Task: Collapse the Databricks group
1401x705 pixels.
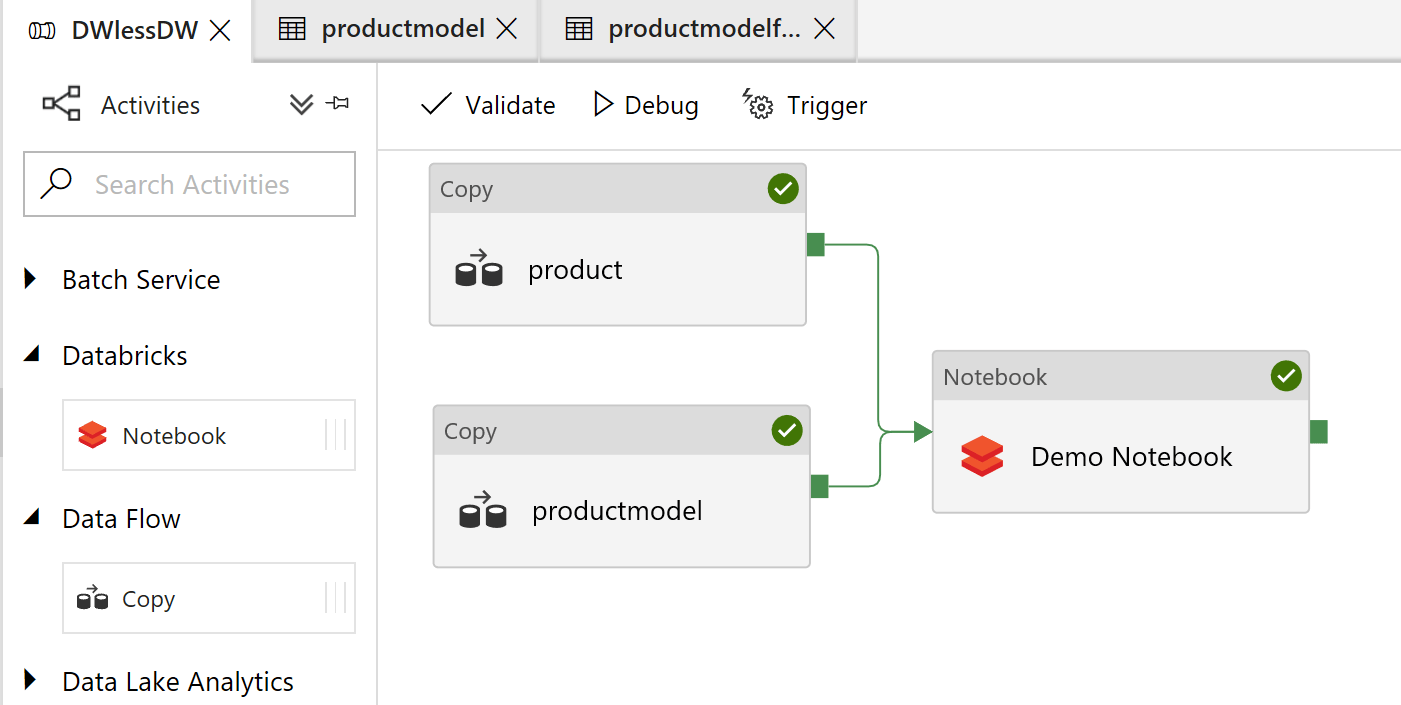Action: (x=32, y=354)
